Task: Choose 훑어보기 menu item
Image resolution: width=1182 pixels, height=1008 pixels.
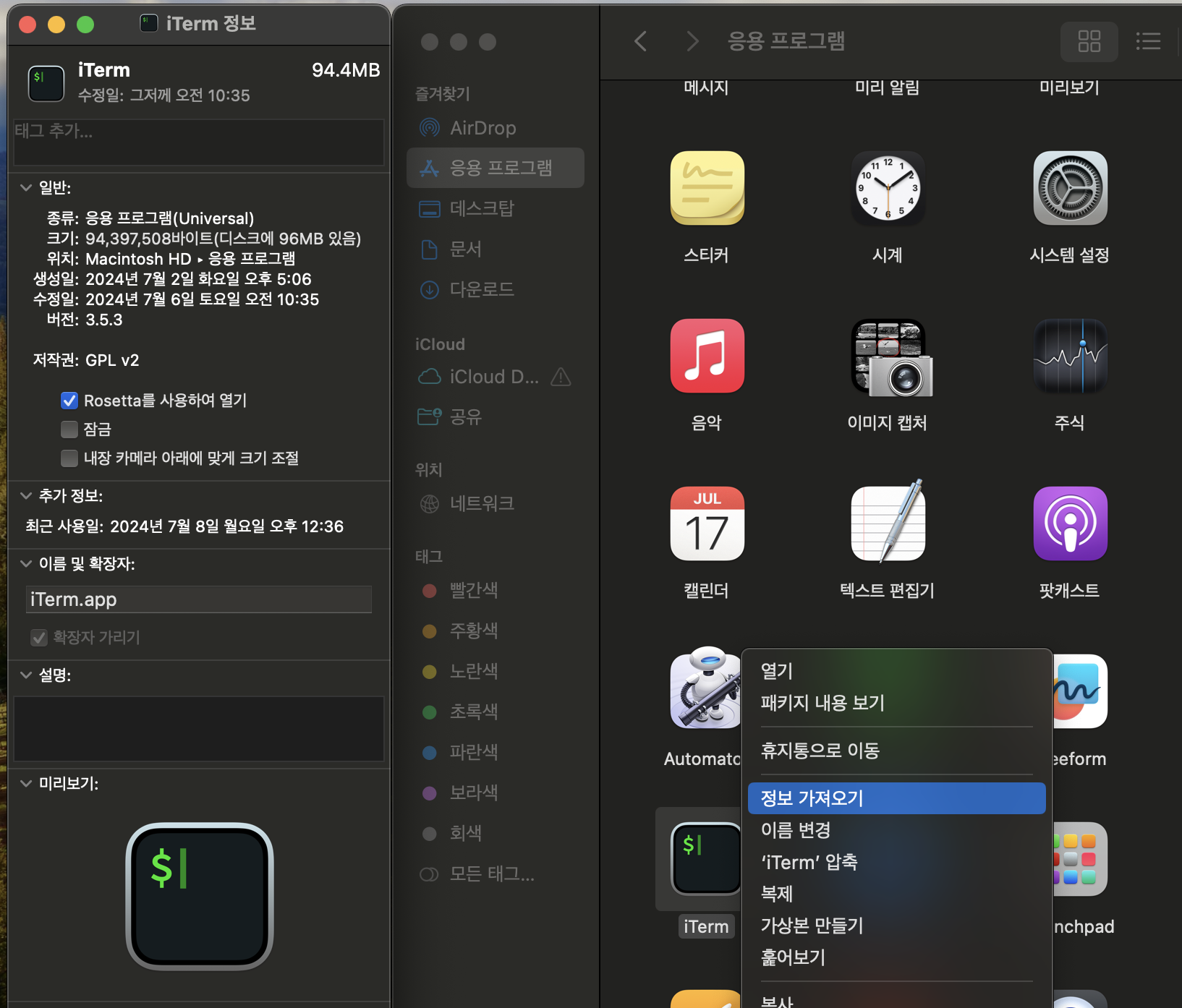Action: click(x=897, y=957)
